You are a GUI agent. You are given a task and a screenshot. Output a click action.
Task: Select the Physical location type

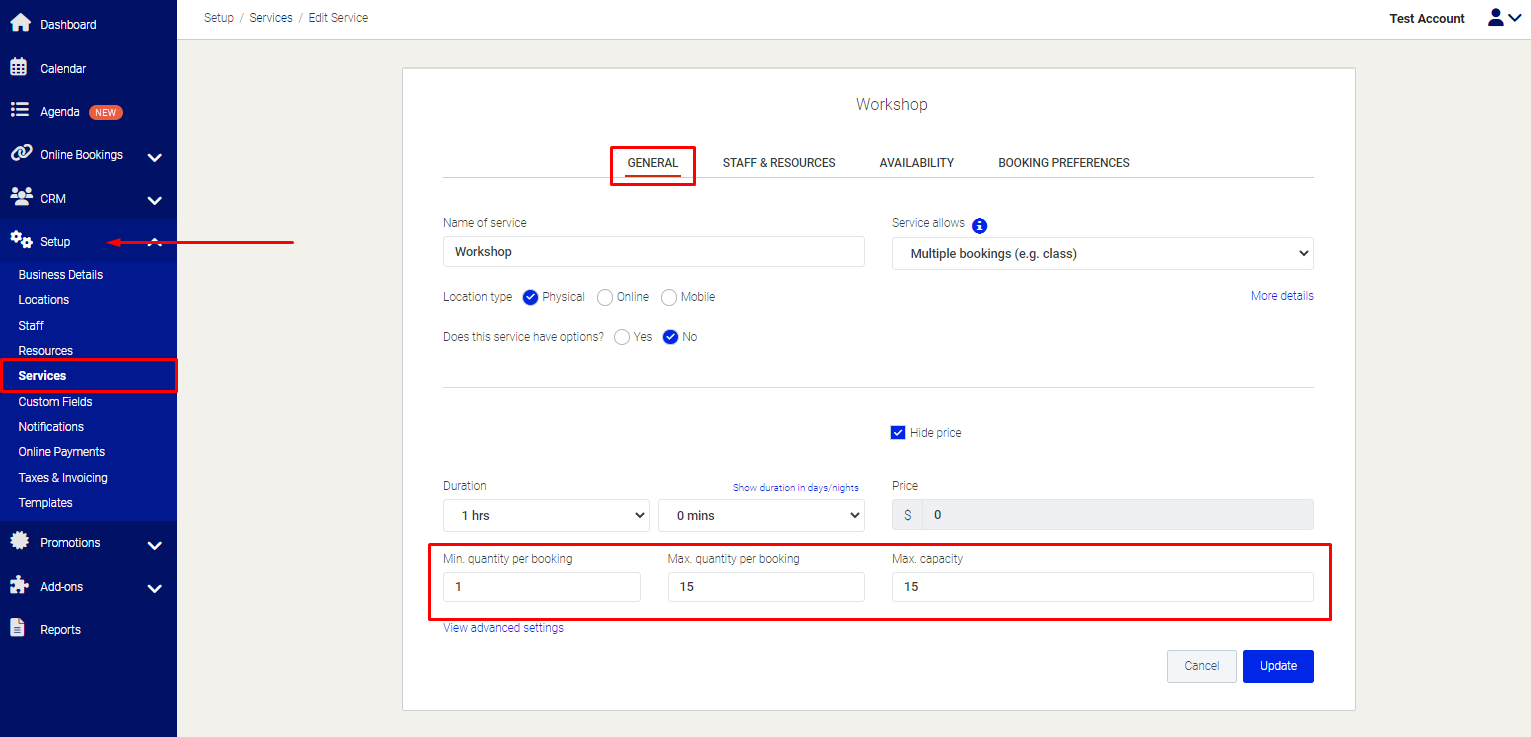[530, 297]
